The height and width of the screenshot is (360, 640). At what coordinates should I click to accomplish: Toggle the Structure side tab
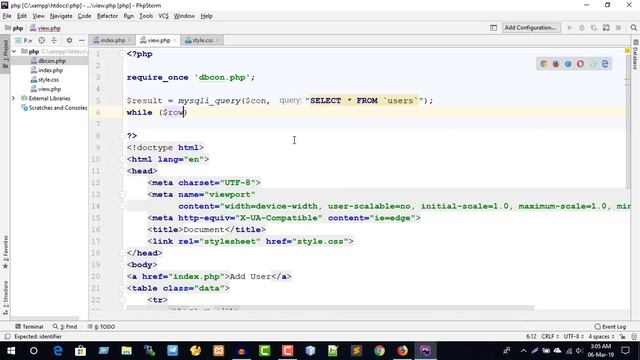tap(5, 298)
